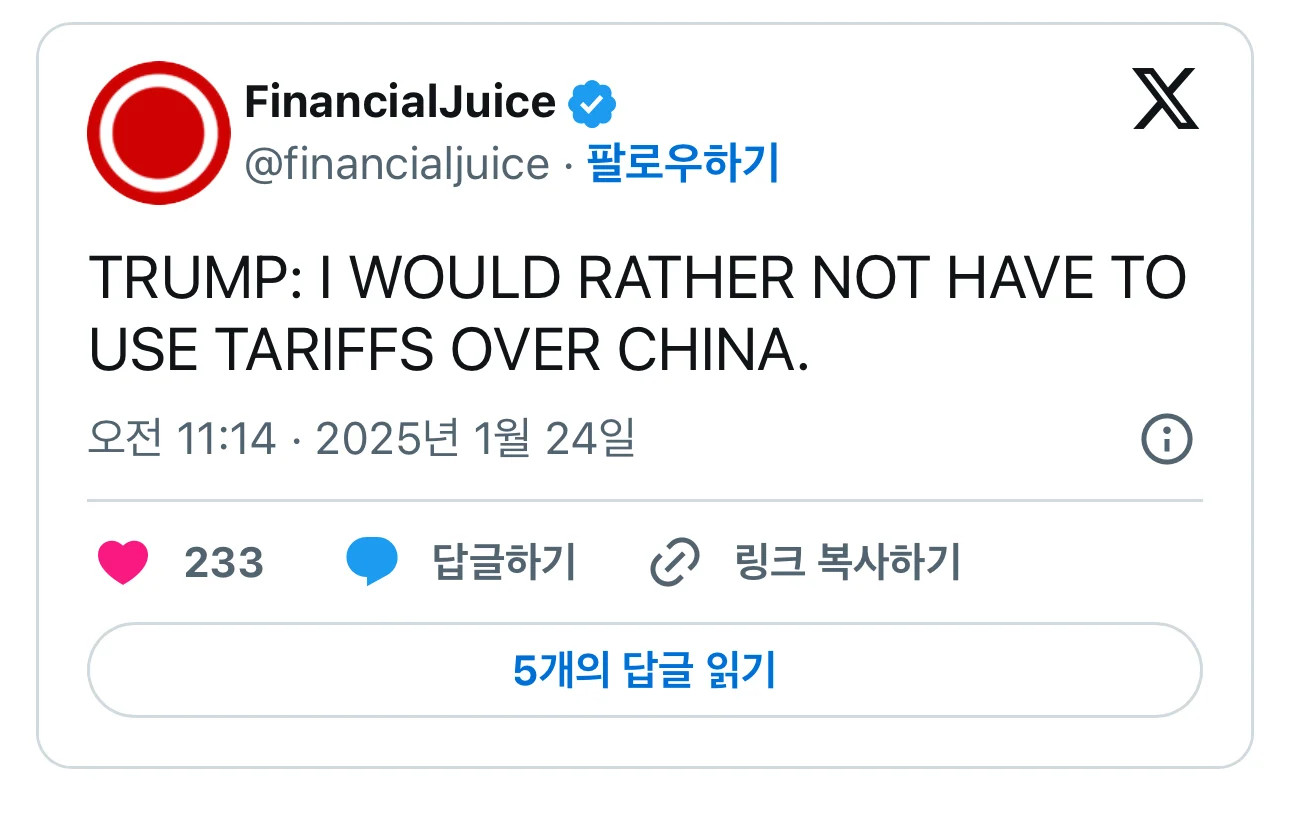Click the word RATHER in the tweet

point(686,279)
